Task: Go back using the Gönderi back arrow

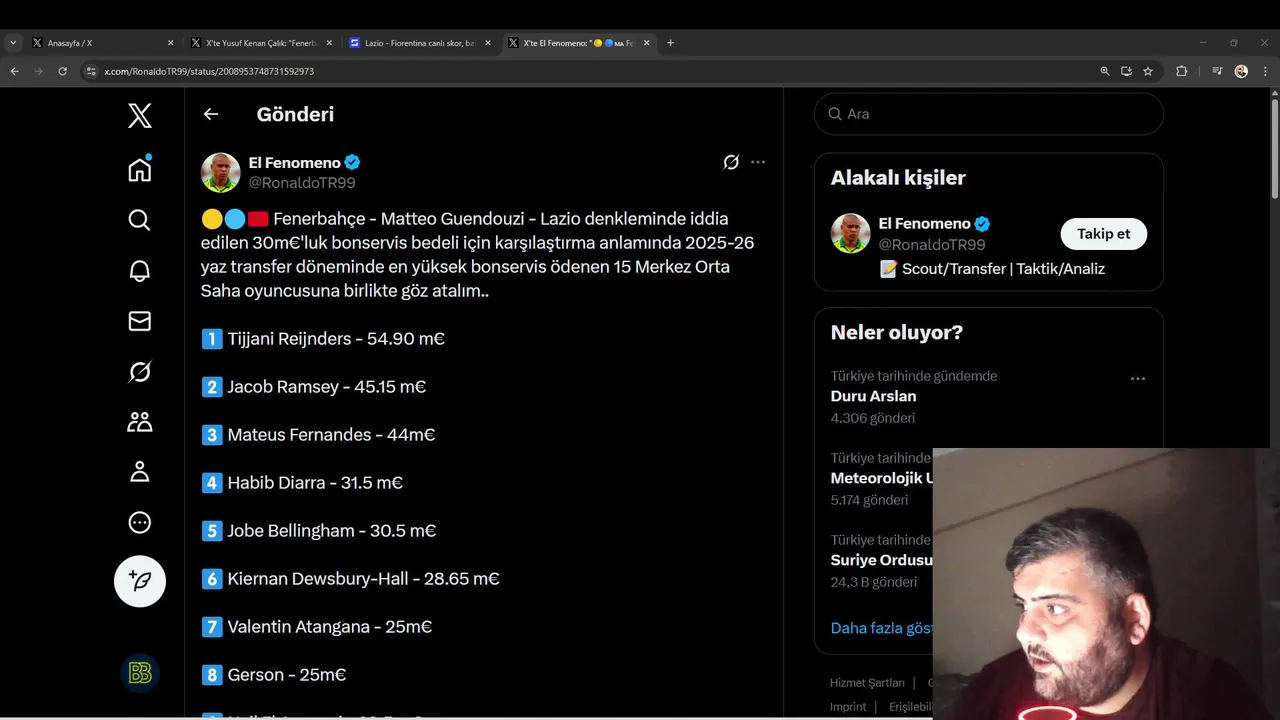Action: [x=211, y=114]
